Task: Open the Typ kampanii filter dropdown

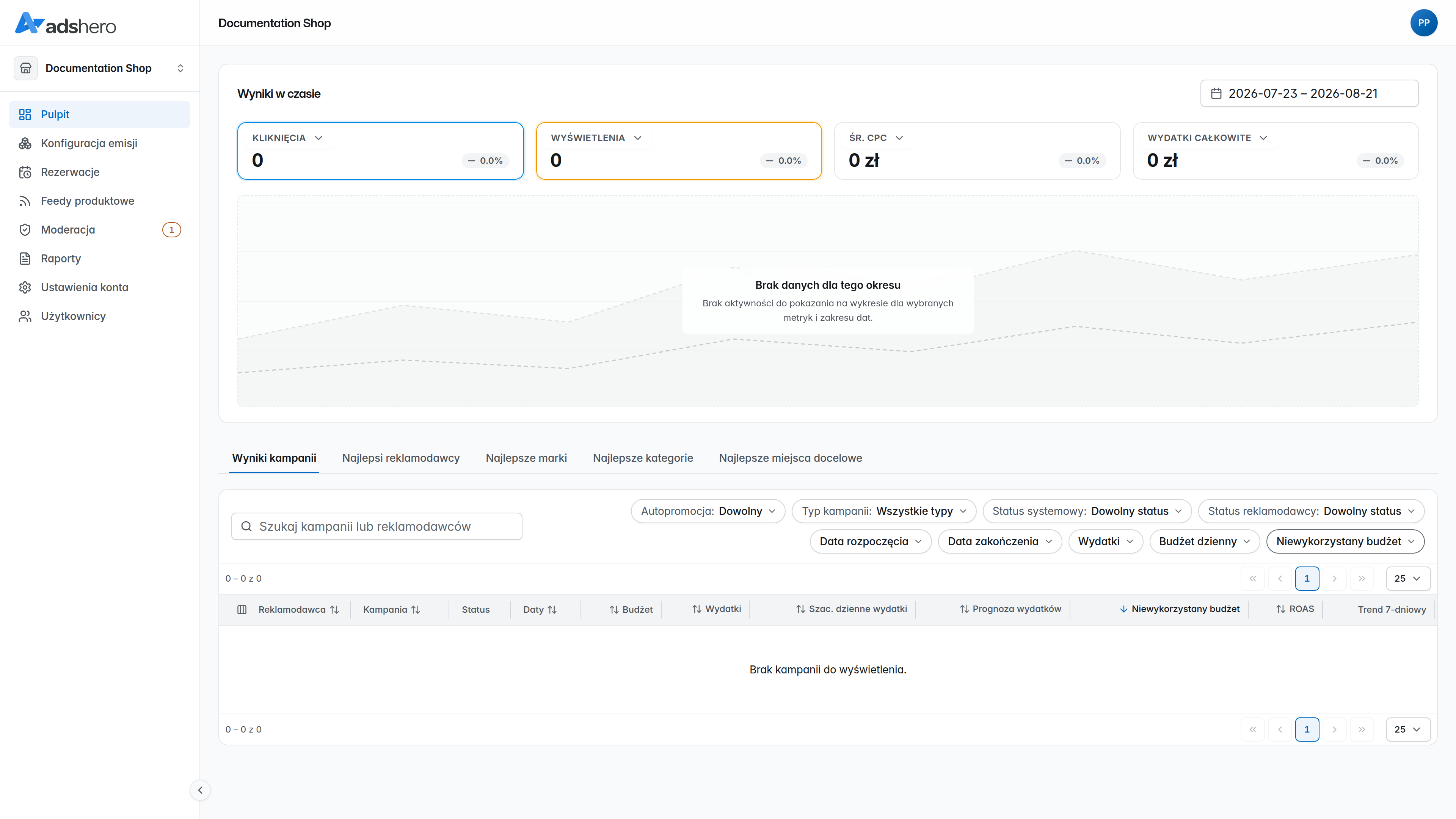Action: [x=883, y=511]
